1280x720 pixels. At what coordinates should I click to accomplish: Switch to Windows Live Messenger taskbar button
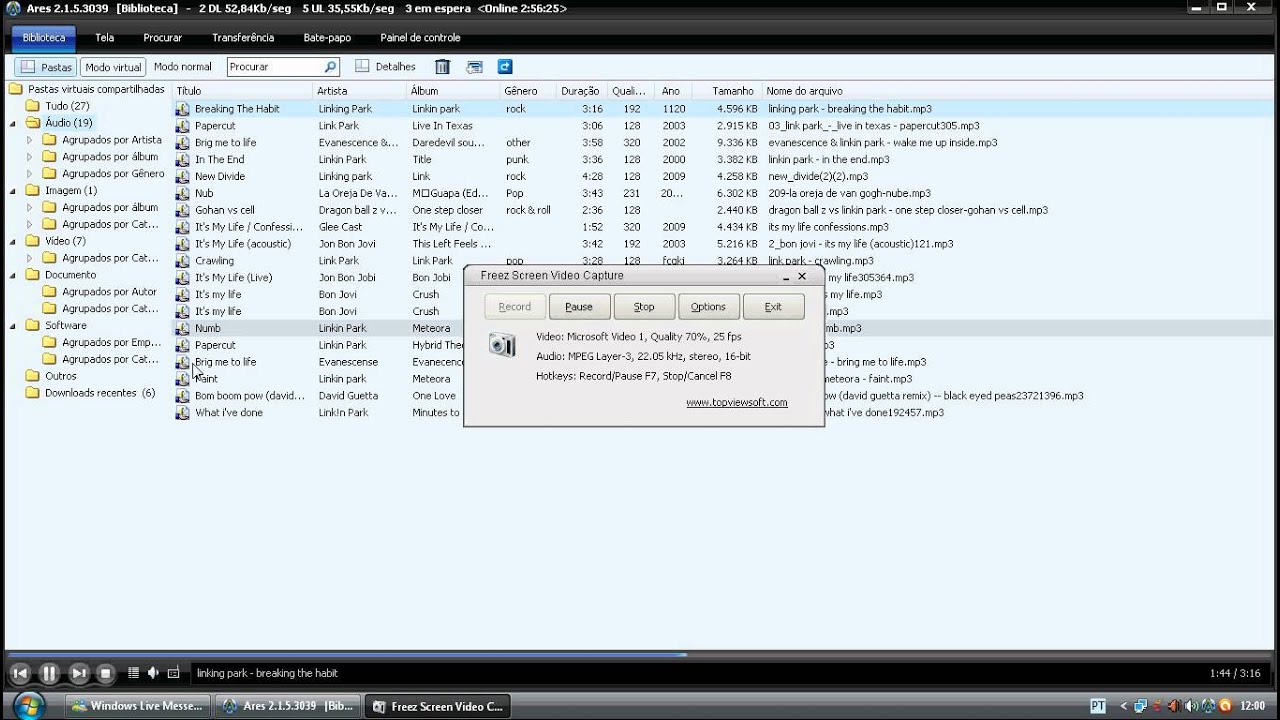point(138,706)
